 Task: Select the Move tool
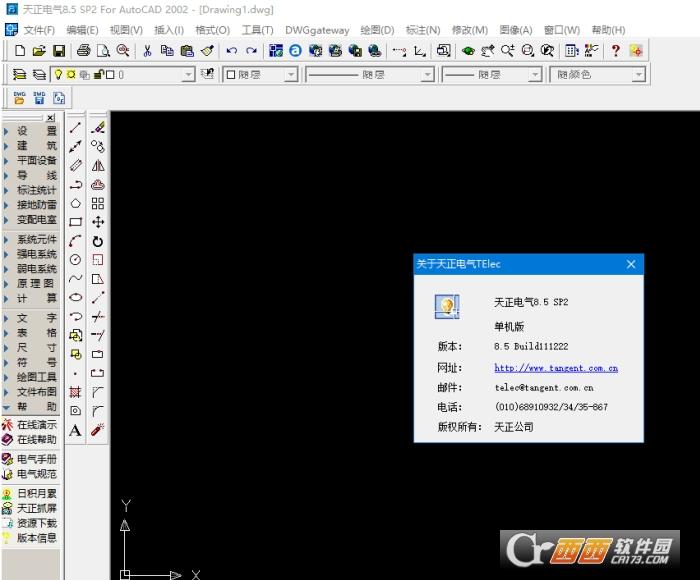click(x=98, y=222)
